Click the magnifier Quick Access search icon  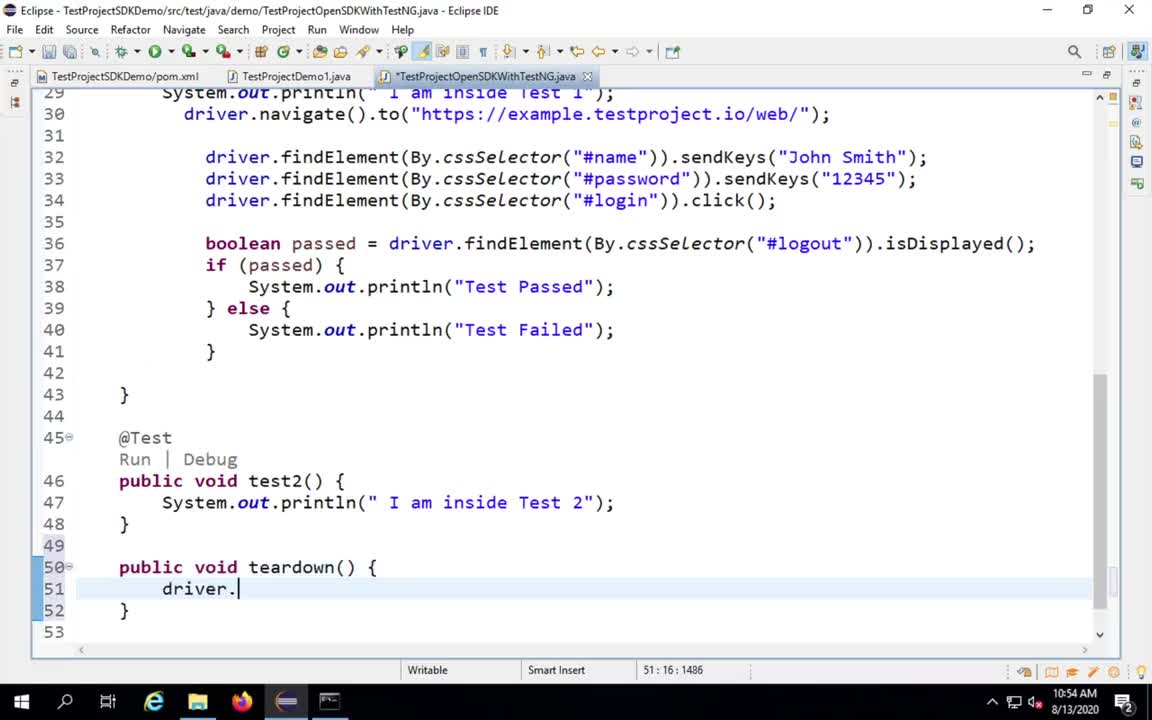[1074, 51]
